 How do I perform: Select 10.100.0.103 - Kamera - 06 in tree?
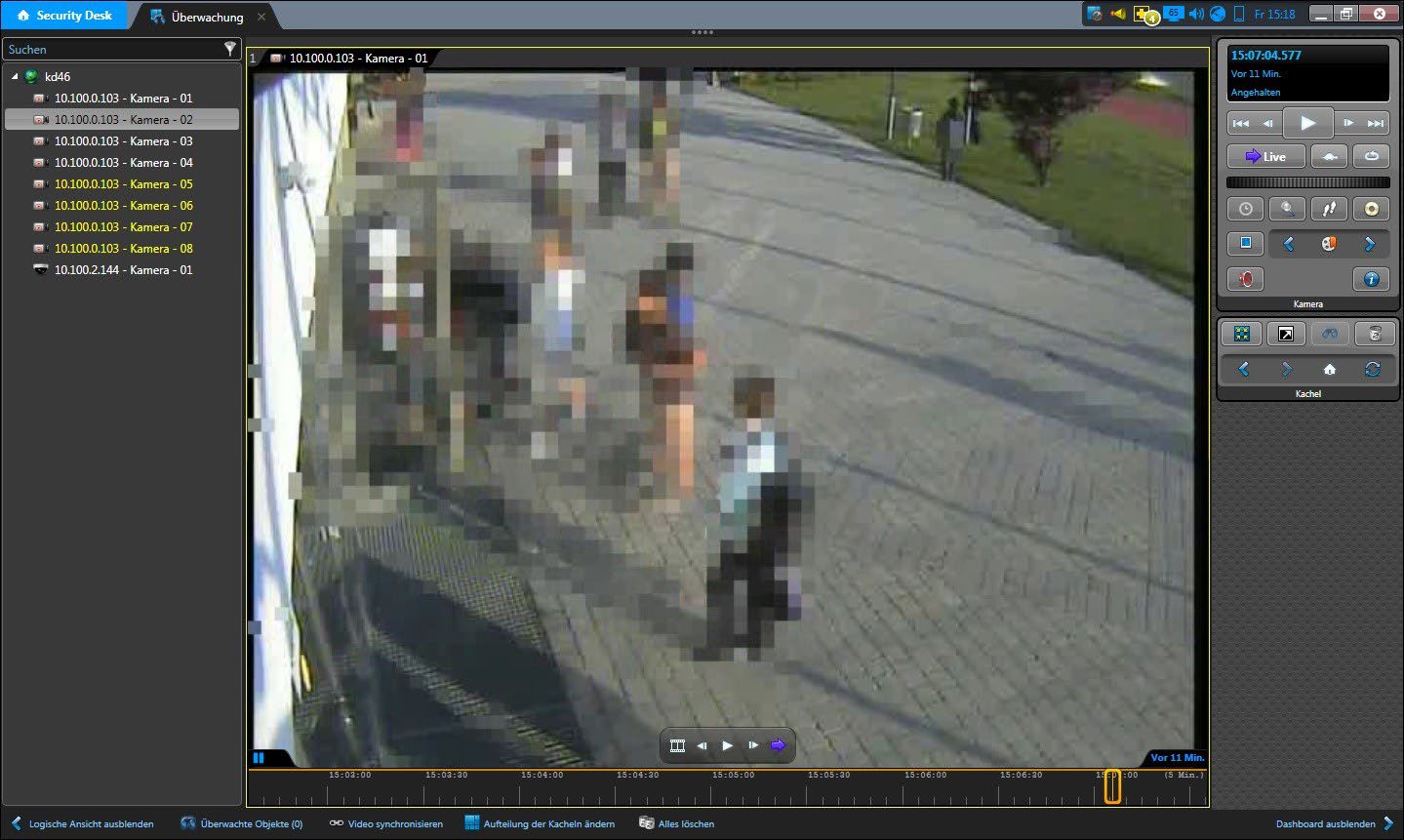coord(123,206)
